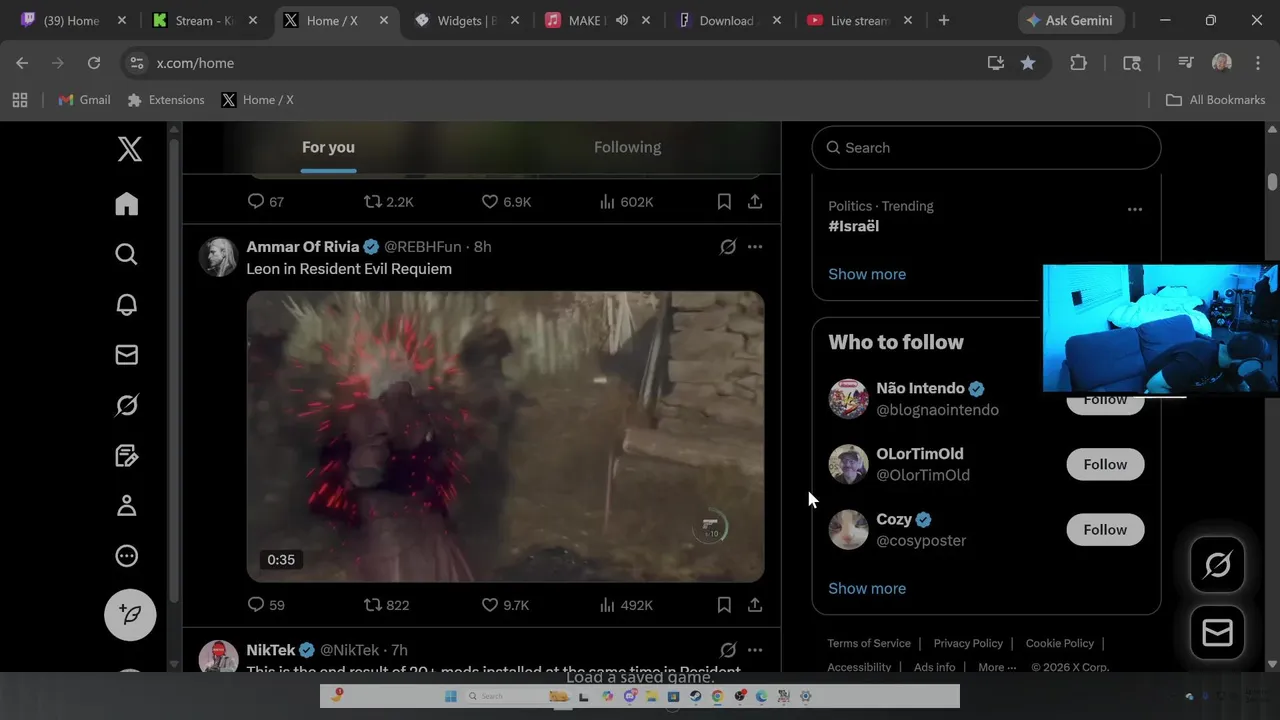1280x720 pixels.
Task: Reply to Ammar Of Rivia post (59)
Action: click(266, 605)
